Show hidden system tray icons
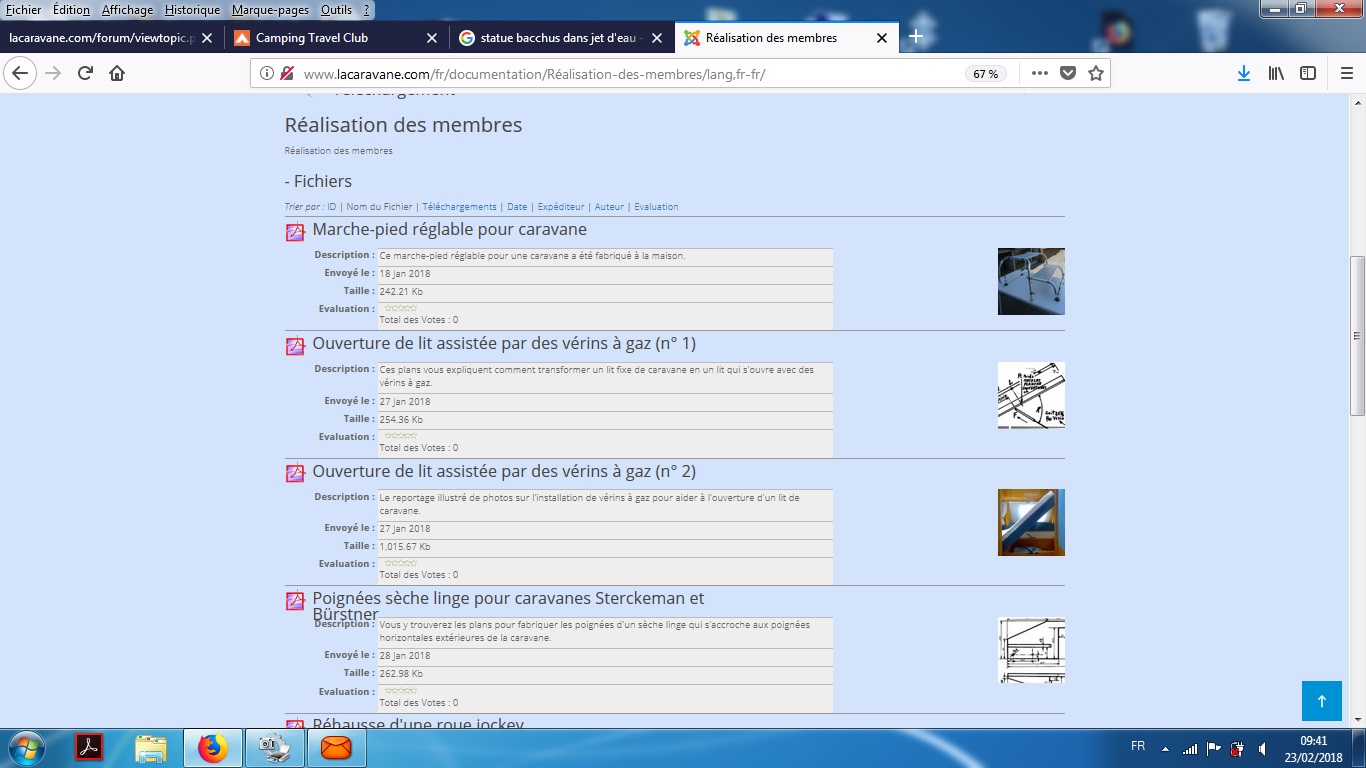 [1165, 748]
